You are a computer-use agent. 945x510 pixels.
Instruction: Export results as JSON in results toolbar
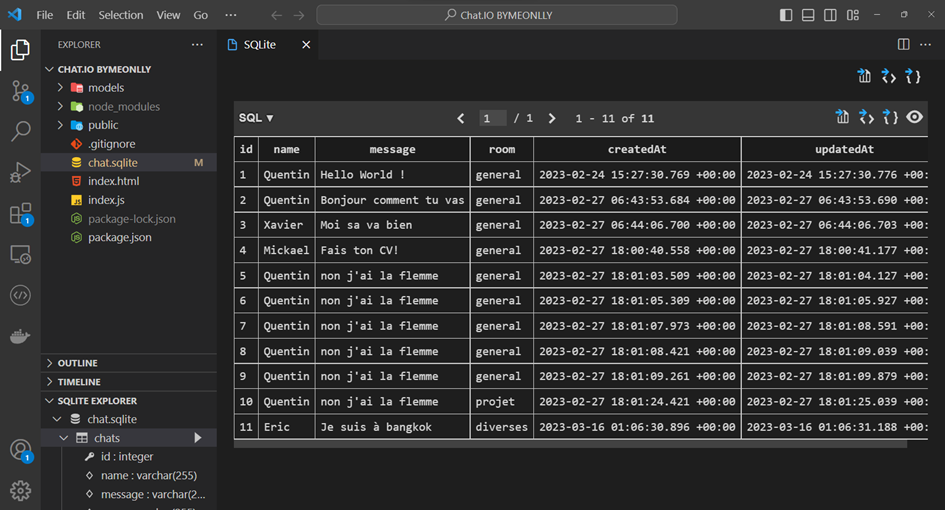pyautogui.click(x=891, y=117)
